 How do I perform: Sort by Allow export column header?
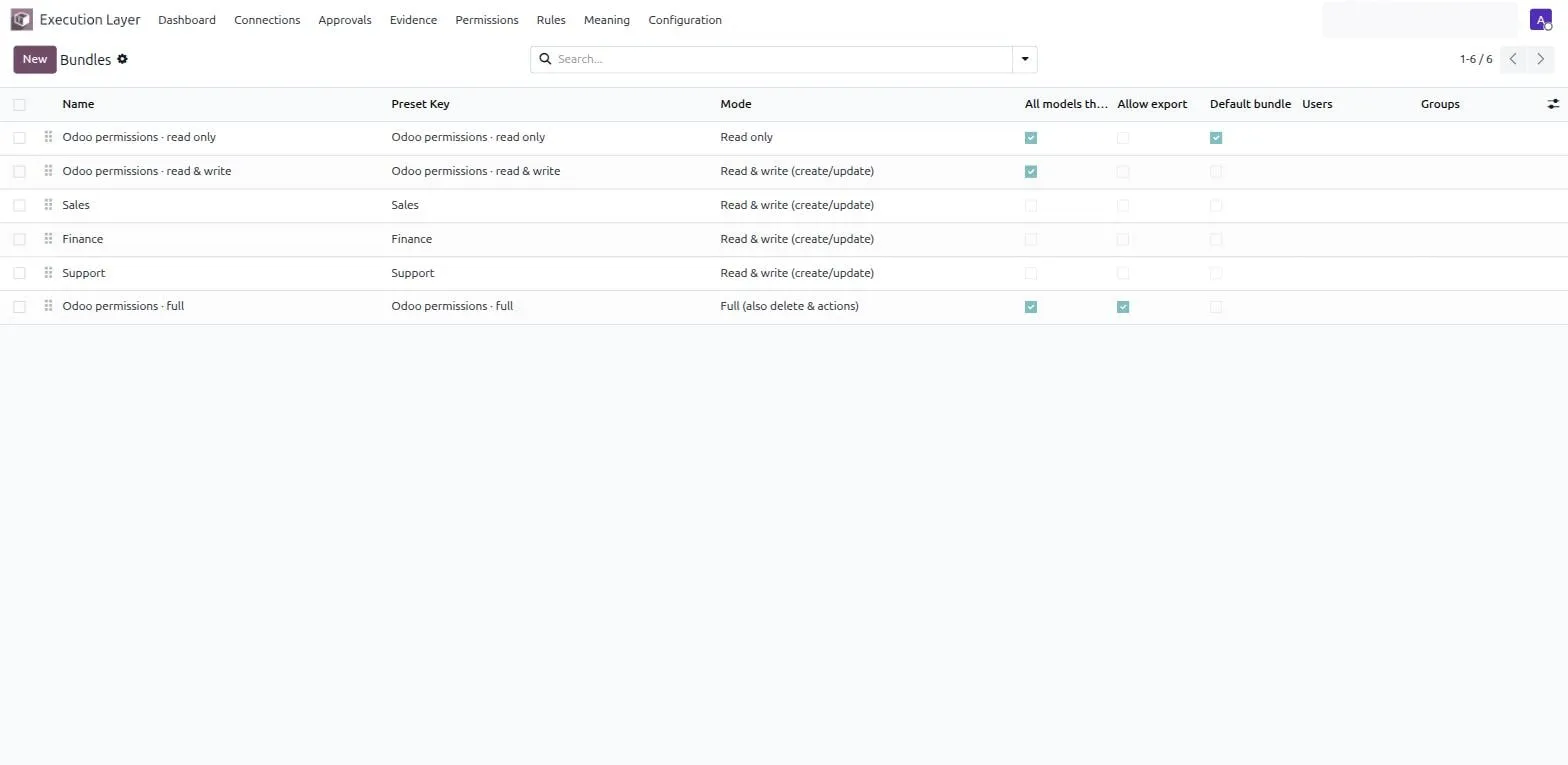point(1152,104)
